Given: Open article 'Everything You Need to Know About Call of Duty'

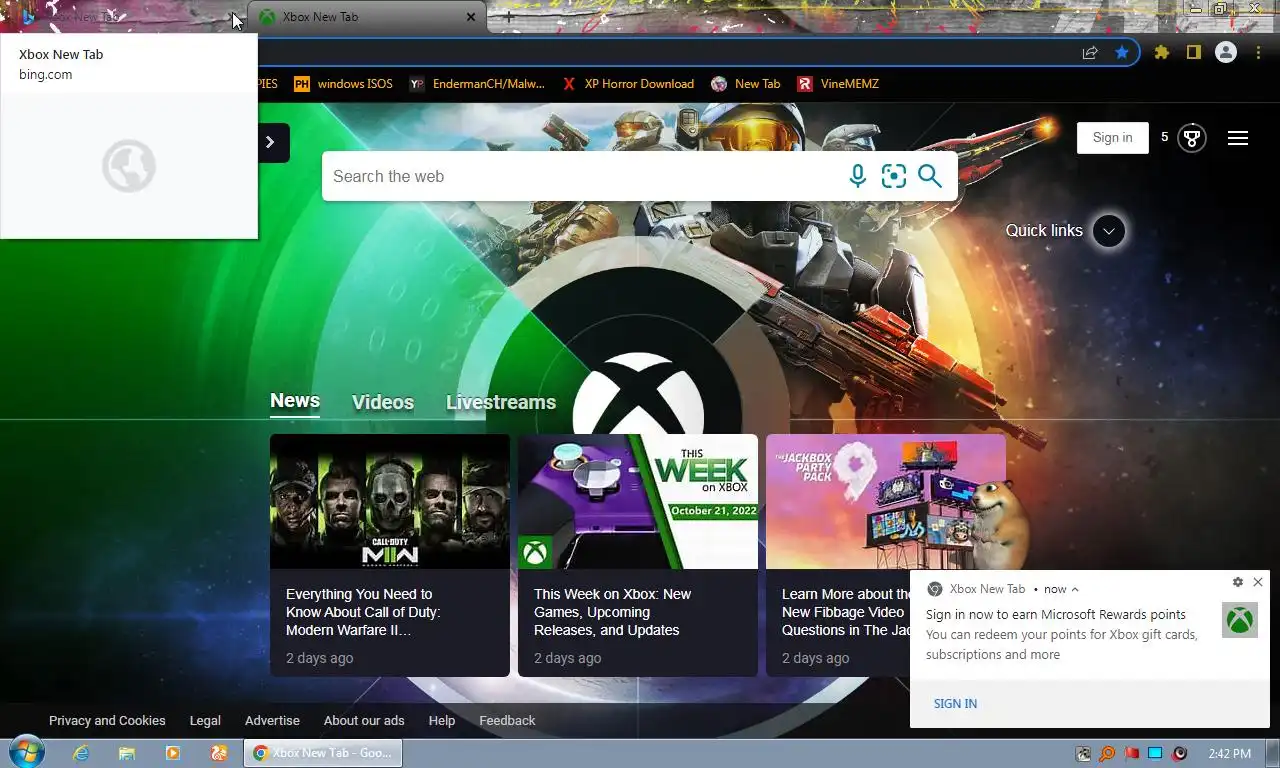Looking at the screenshot, I should tap(363, 612).
